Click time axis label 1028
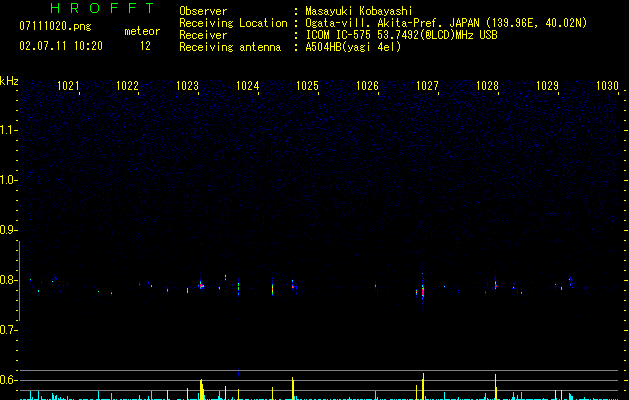This screenshot has width=629, height=400. click(487, 86)
